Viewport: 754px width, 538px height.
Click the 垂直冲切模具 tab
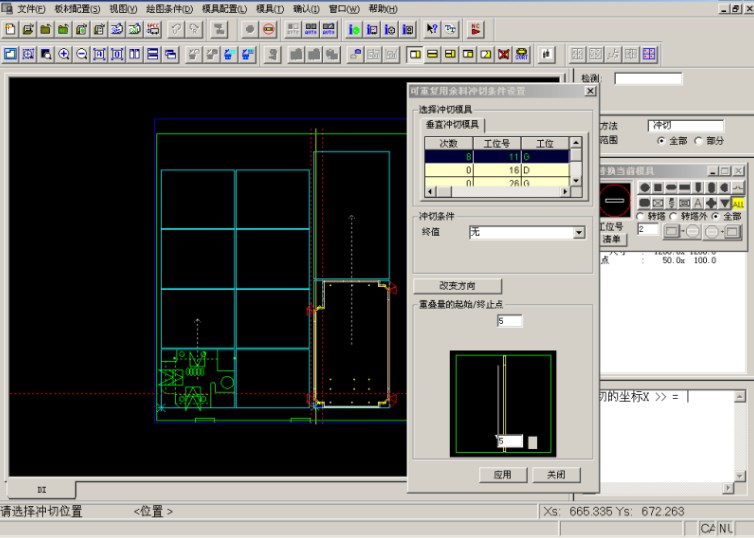(x=453, y=124)
